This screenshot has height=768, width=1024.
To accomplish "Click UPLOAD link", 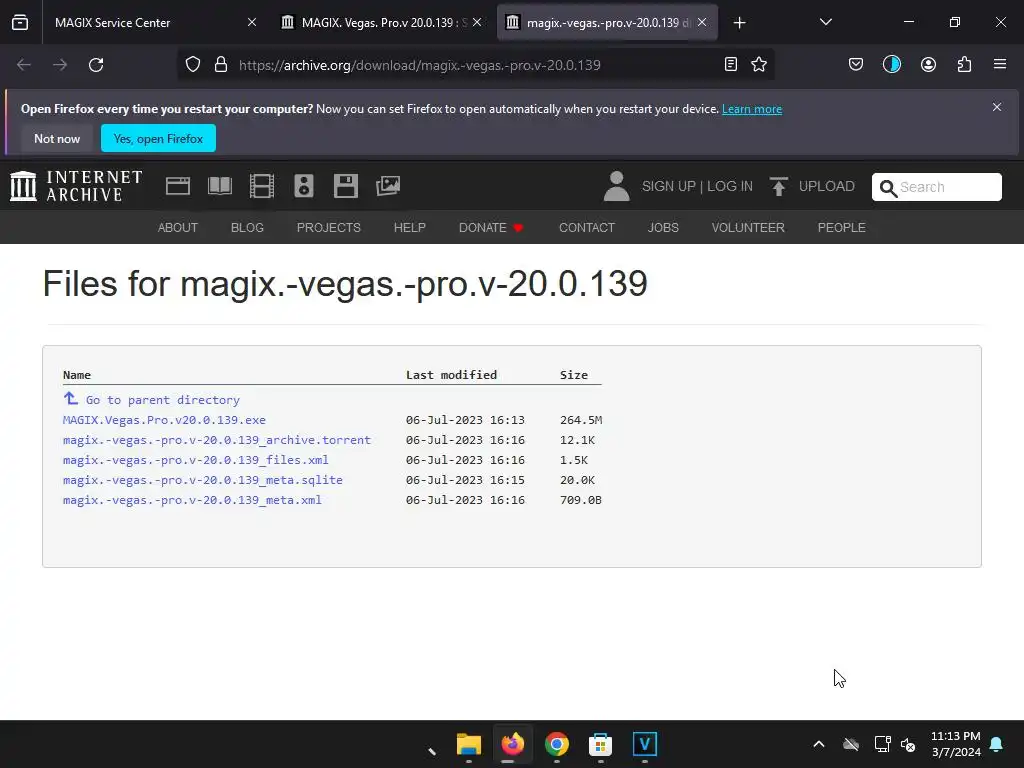I will tap(826, 186).
